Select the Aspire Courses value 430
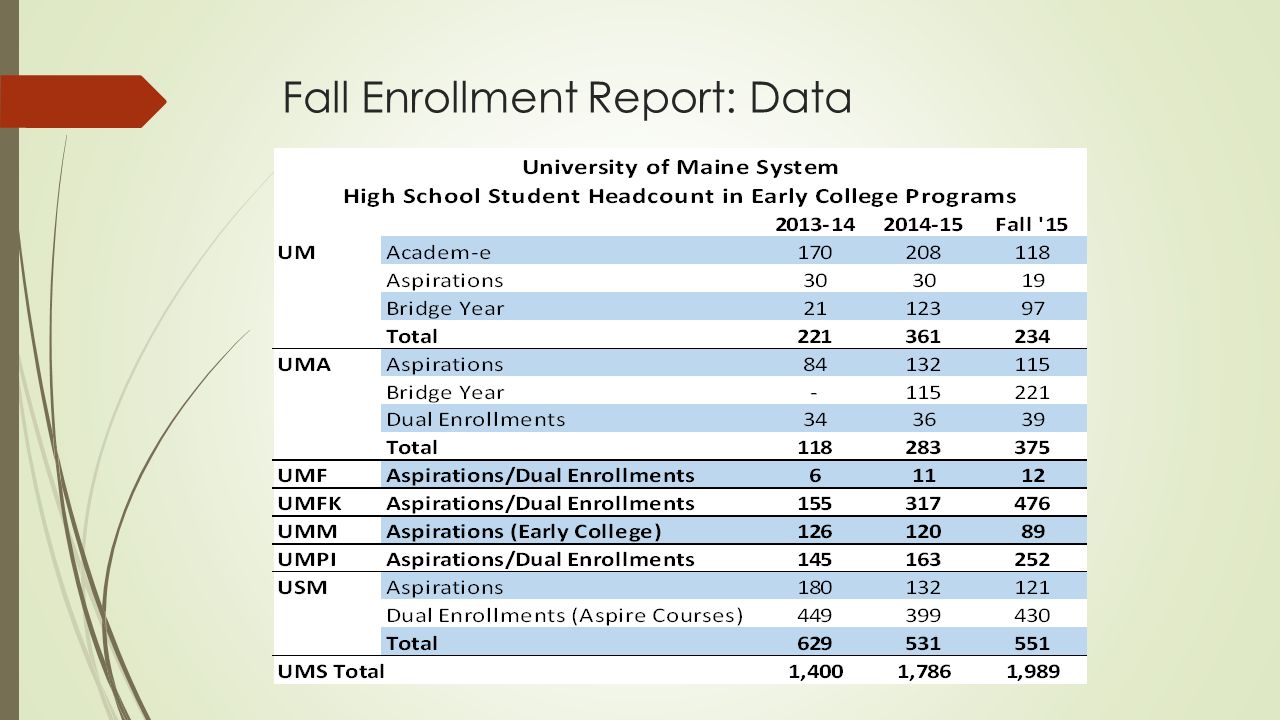1280x720 pixels. [x=1030, y=614]
